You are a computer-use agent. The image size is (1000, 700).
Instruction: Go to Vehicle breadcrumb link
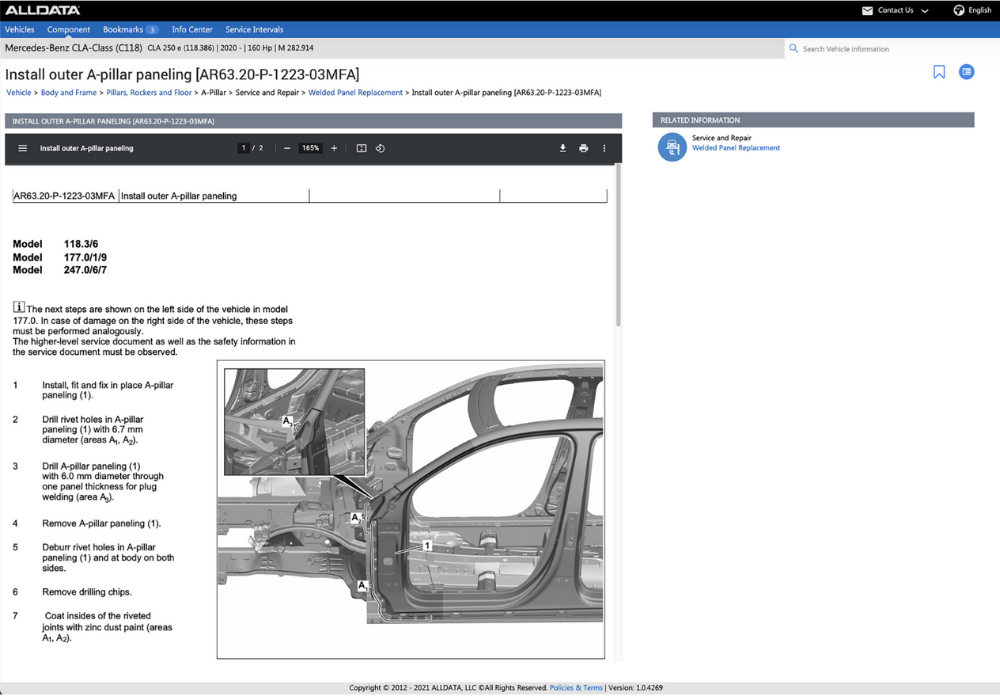coord(18,92)
